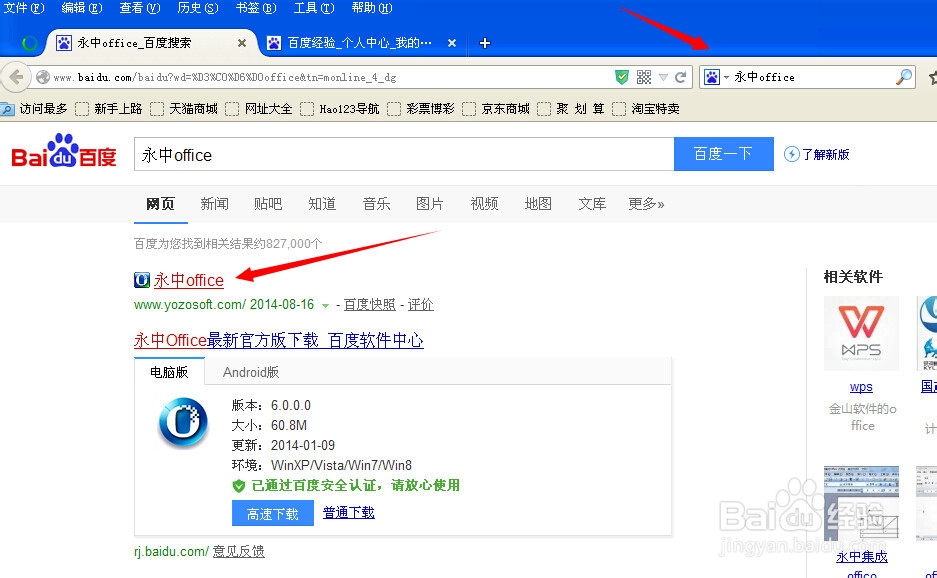Click the 永中office result favicon icon

142,280
